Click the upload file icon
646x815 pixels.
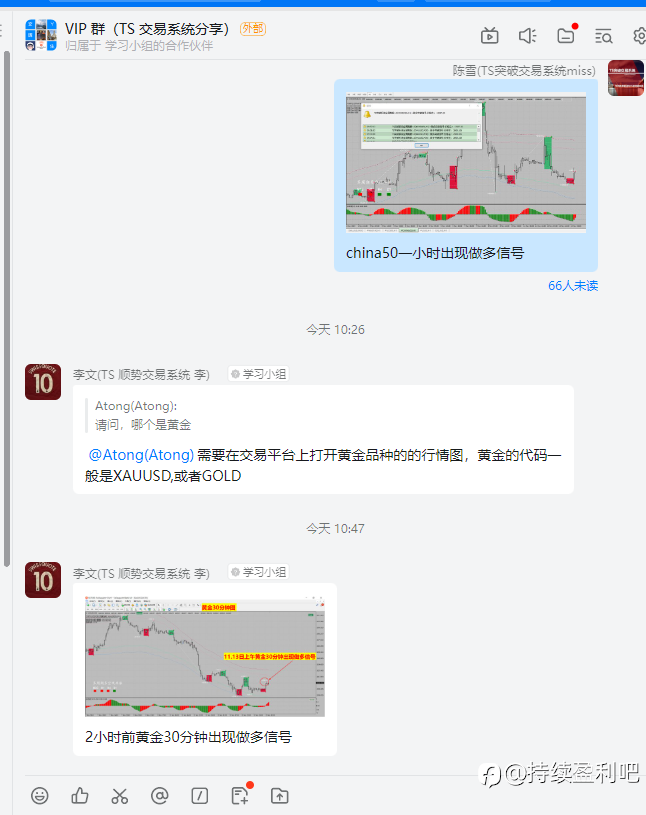pos(280,796)
